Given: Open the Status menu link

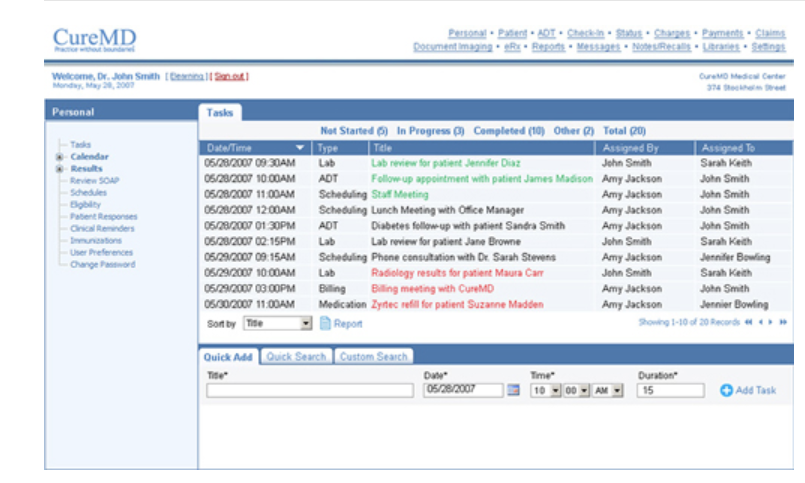Looking at the screenshot, I should 629,33.
